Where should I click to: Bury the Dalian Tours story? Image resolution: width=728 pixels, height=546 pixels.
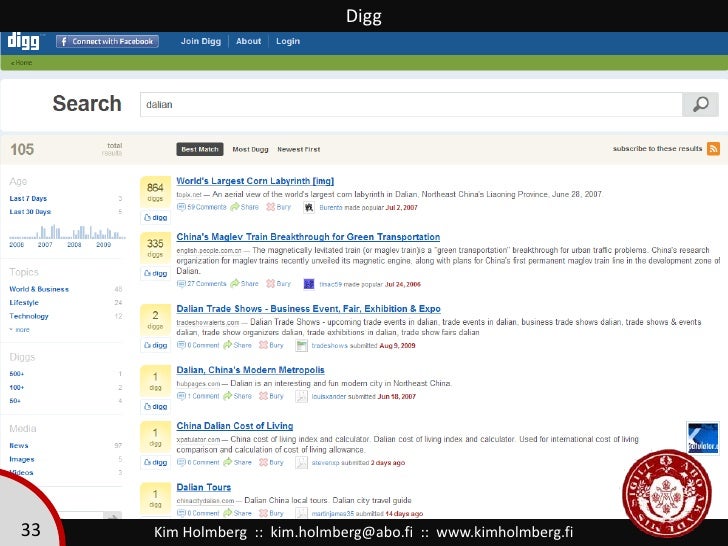[271, 513]
